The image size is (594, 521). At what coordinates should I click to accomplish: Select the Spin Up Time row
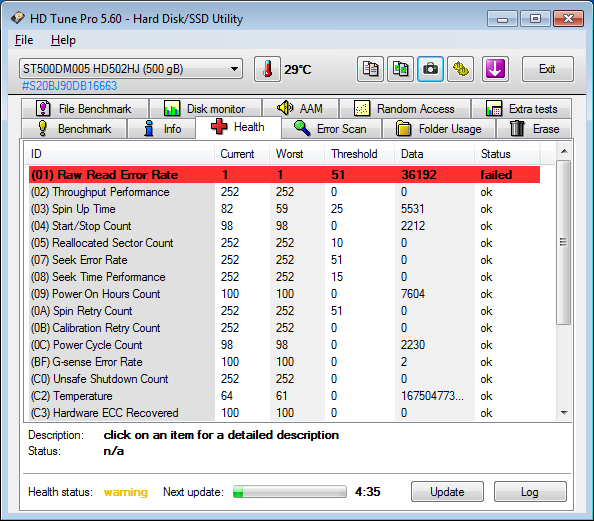pos(284,209)
